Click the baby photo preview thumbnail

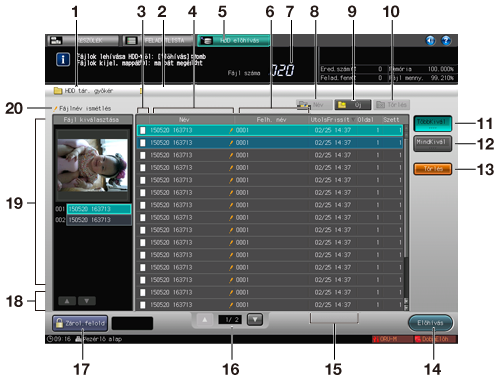coord(93,165)
